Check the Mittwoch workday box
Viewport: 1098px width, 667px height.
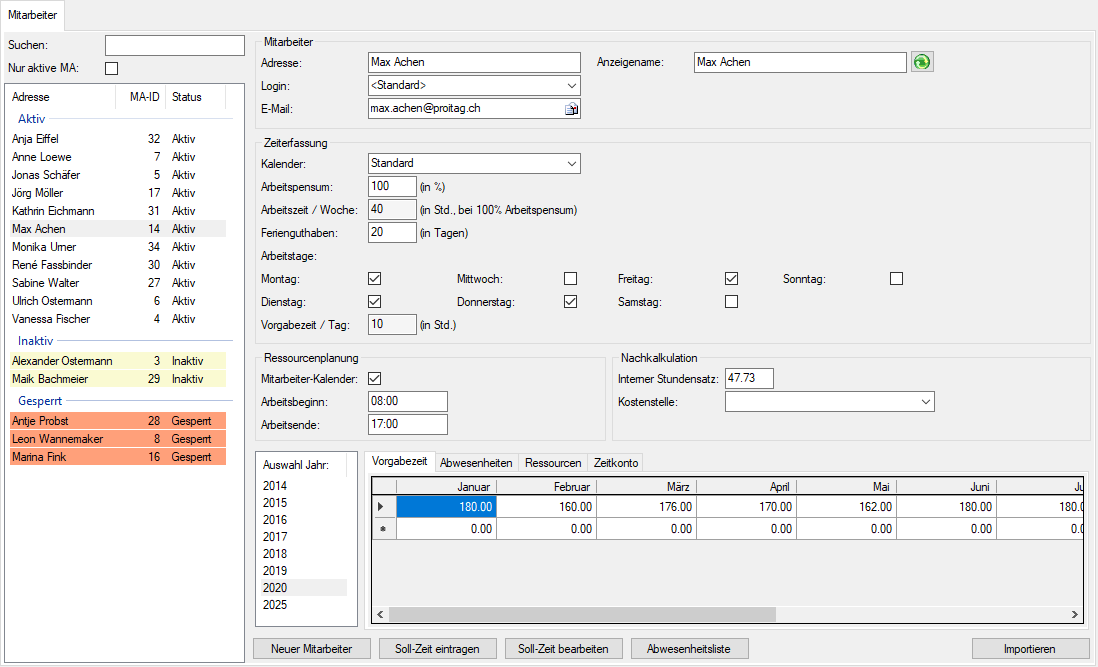coord(570,279)
